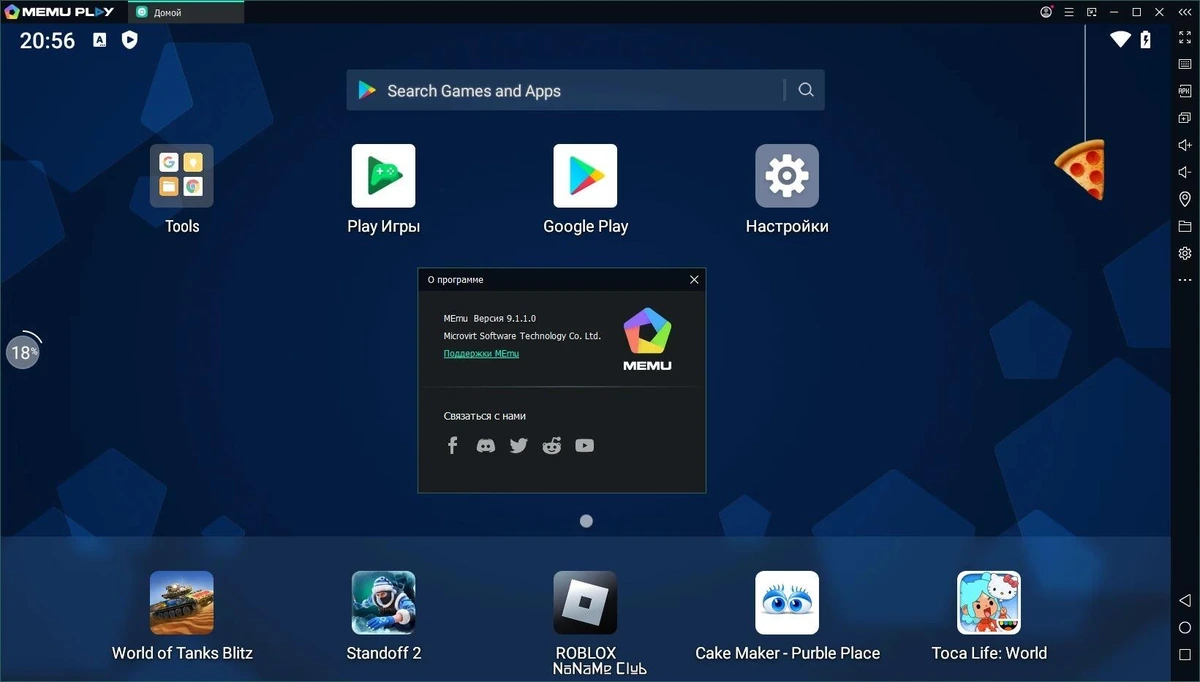Viewport: 1200px width, 682px height.
Task: Open the GPS location tool
Action: pos(1185,199)
